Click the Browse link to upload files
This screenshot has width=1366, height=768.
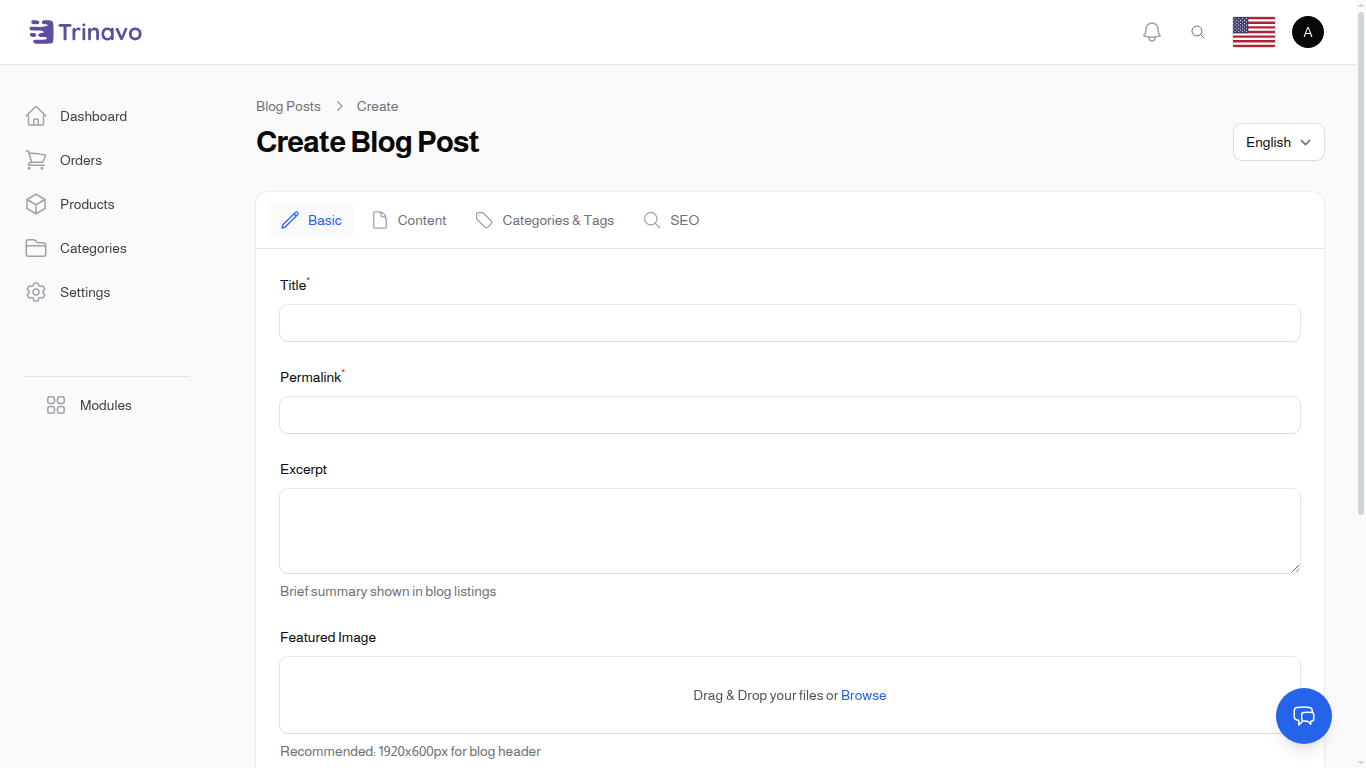point(863,695)
